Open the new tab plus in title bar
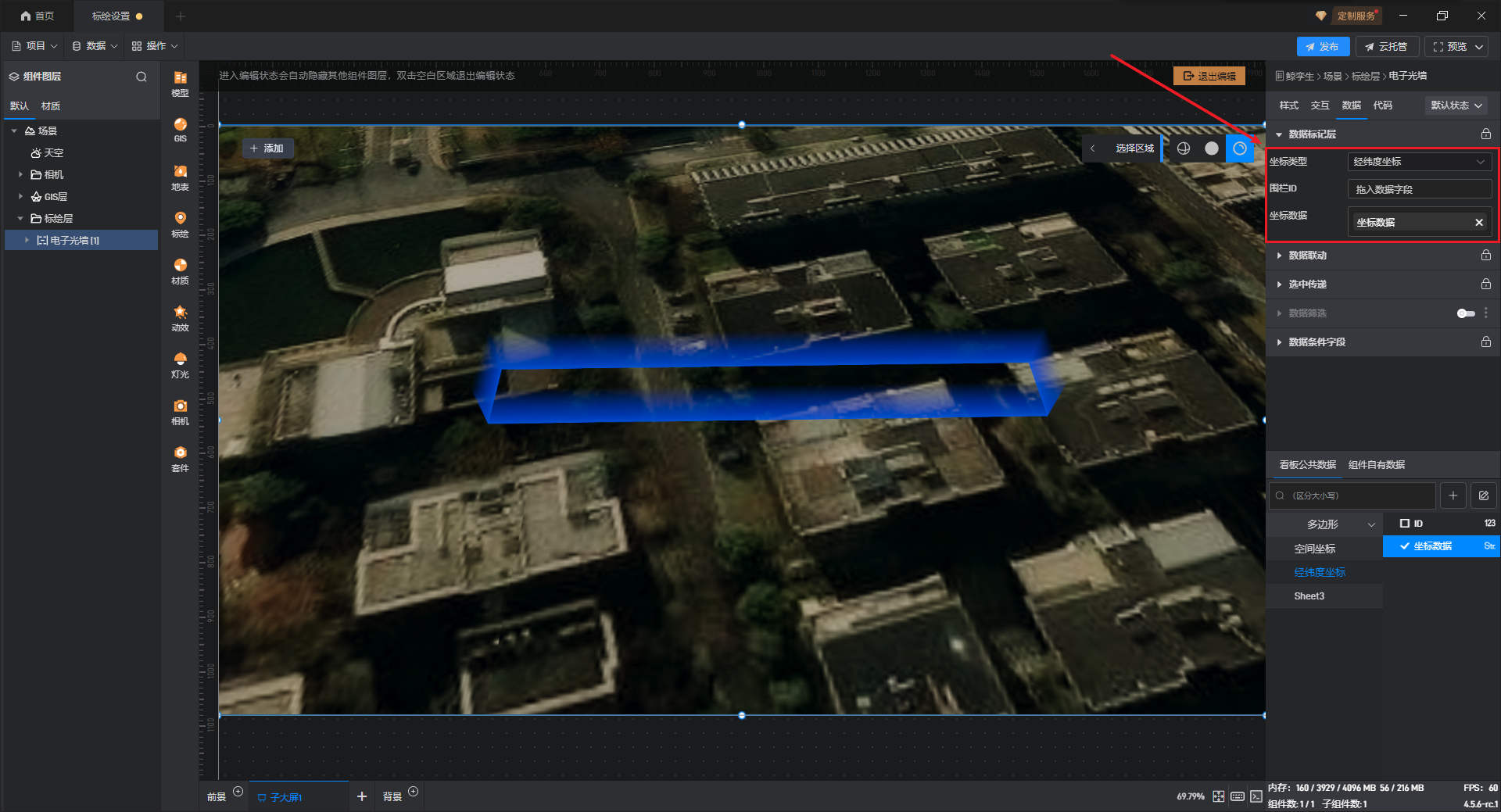 181,16
